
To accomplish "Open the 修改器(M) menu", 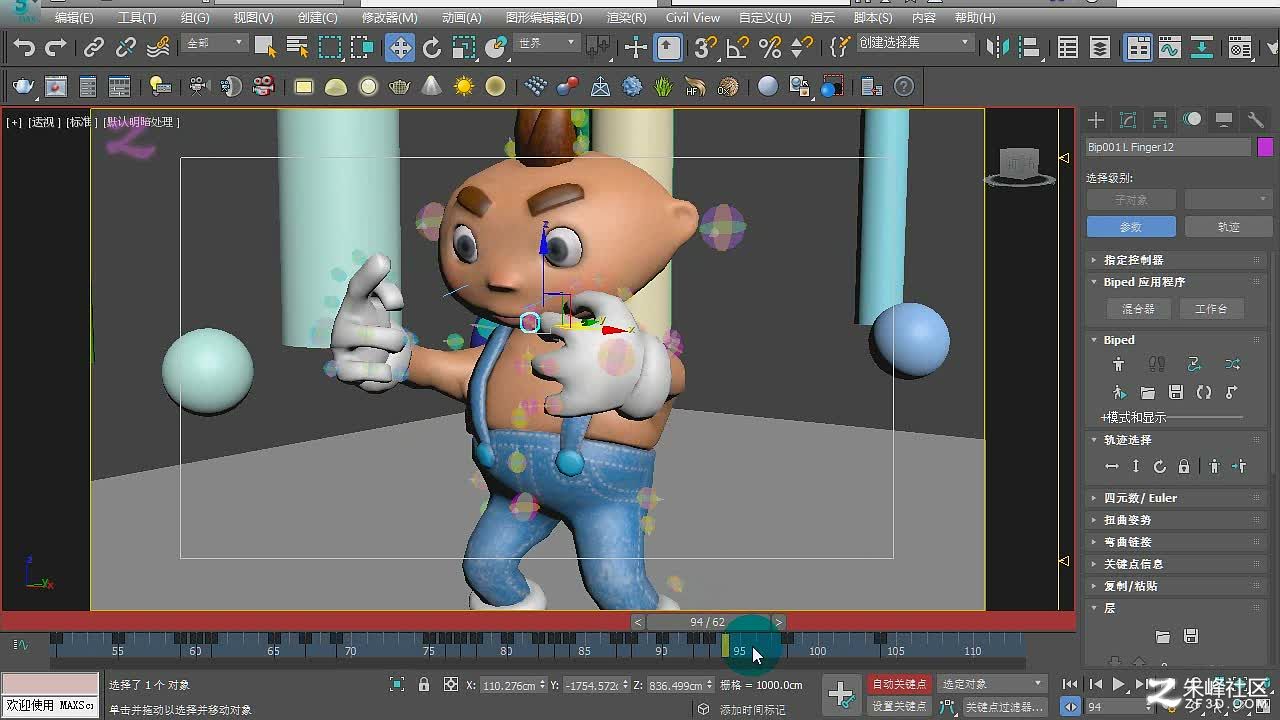I will pos(389,18).
